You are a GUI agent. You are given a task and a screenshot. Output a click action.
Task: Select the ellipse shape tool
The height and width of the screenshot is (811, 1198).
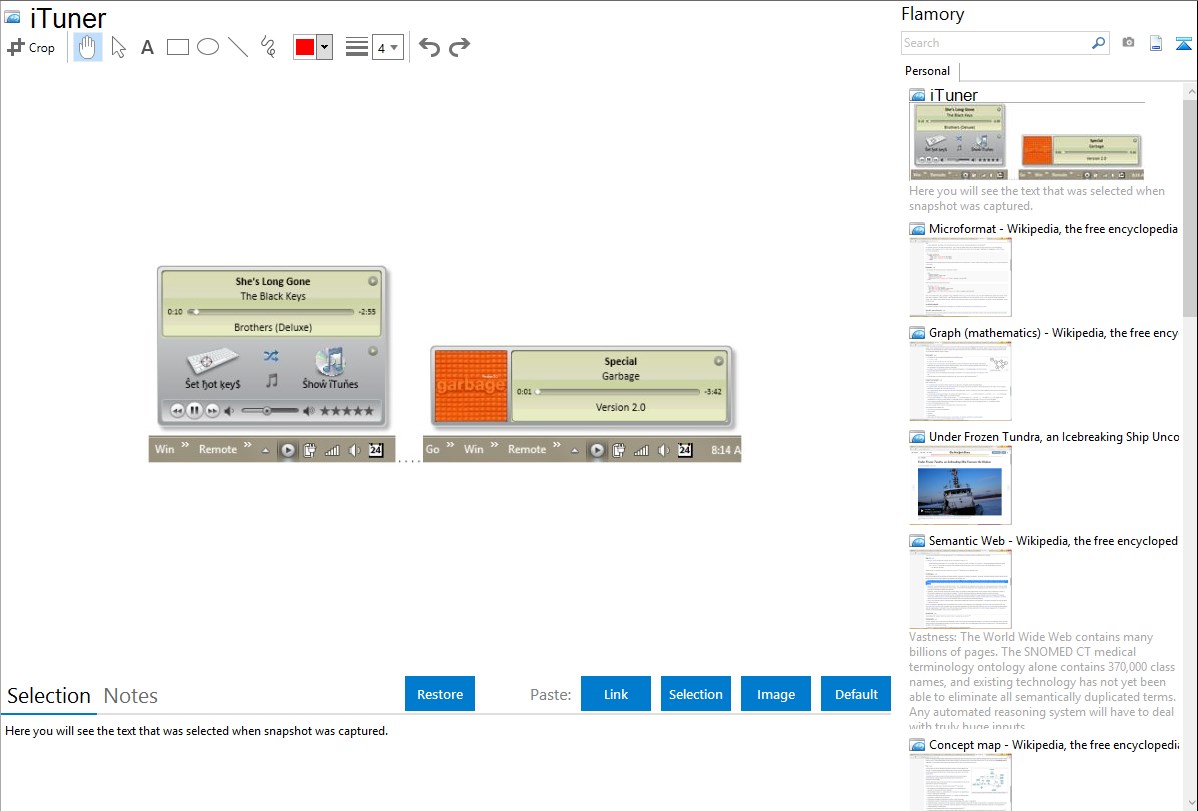tap(208, 47)
